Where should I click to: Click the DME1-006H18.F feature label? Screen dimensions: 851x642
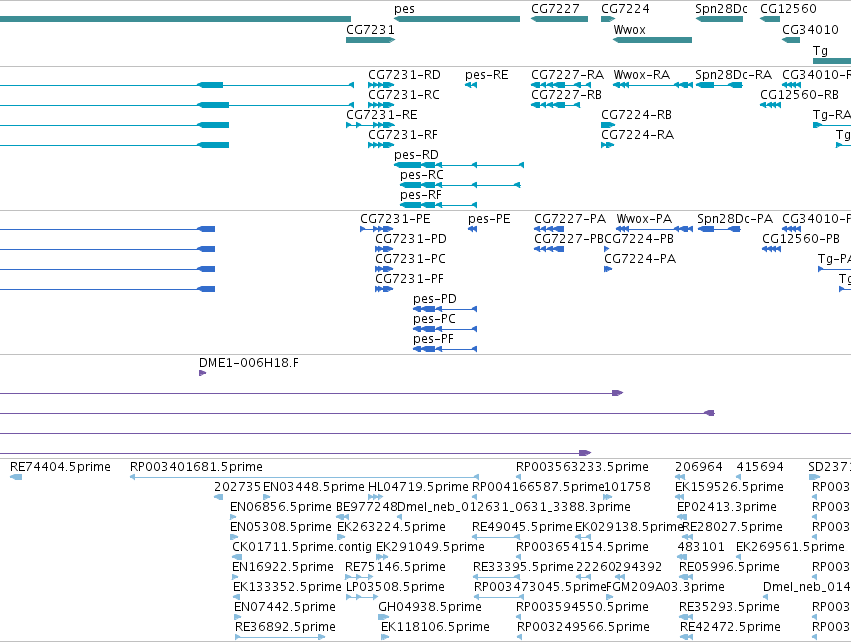249,364
